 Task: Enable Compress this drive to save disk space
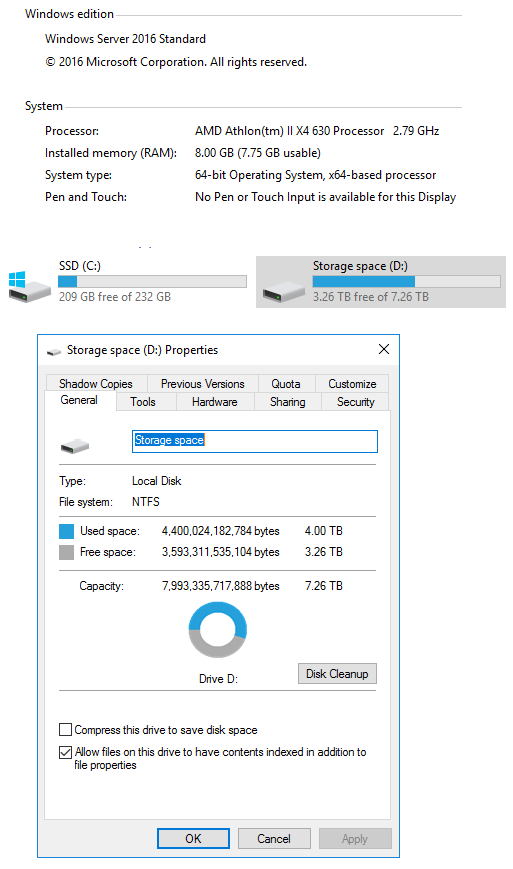pos(65,729)
